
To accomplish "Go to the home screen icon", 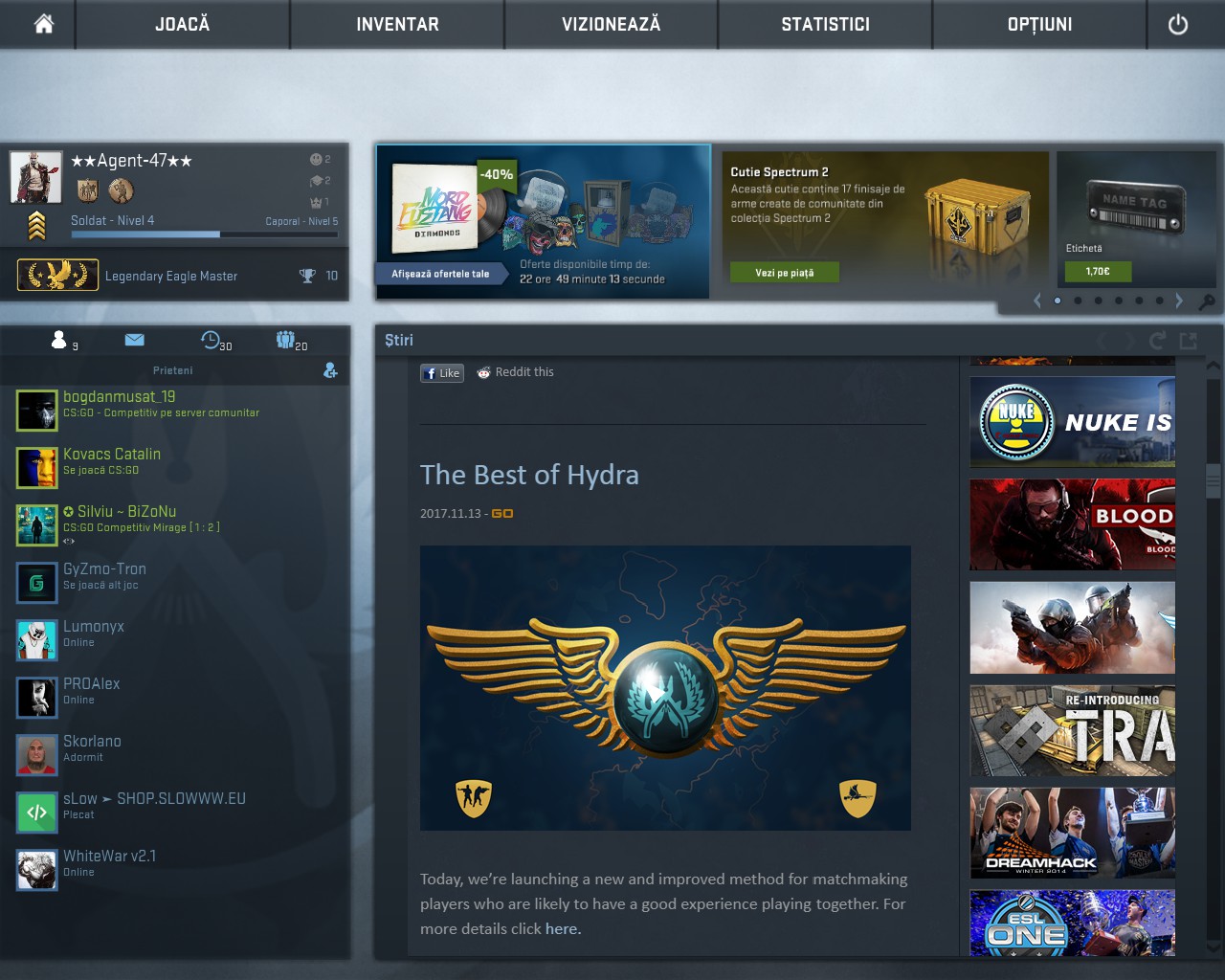I will 44,24.
